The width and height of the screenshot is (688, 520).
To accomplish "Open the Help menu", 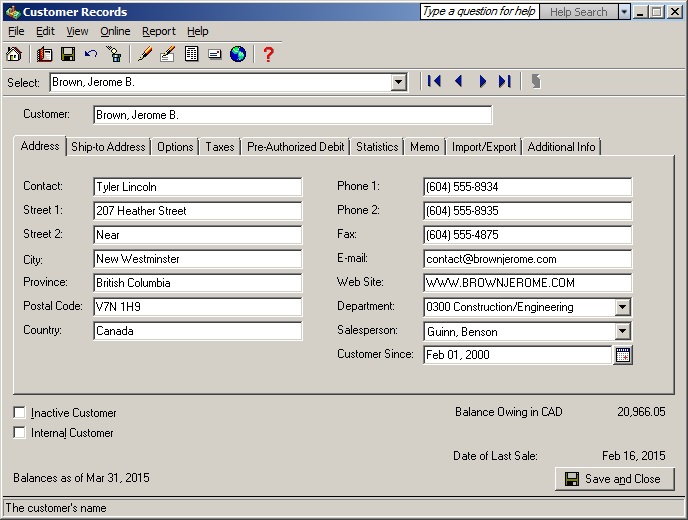I will [x=197, y=32].
